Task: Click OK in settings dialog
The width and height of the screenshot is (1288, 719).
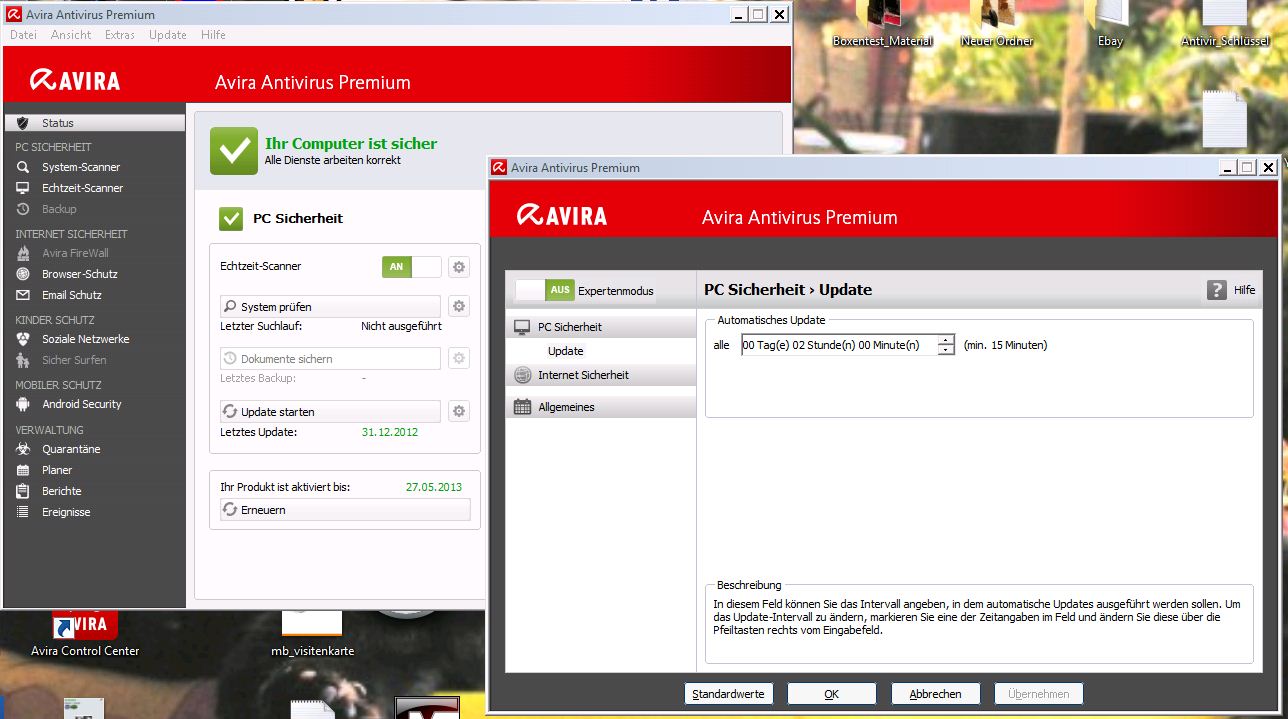Action: pos(832,693)
